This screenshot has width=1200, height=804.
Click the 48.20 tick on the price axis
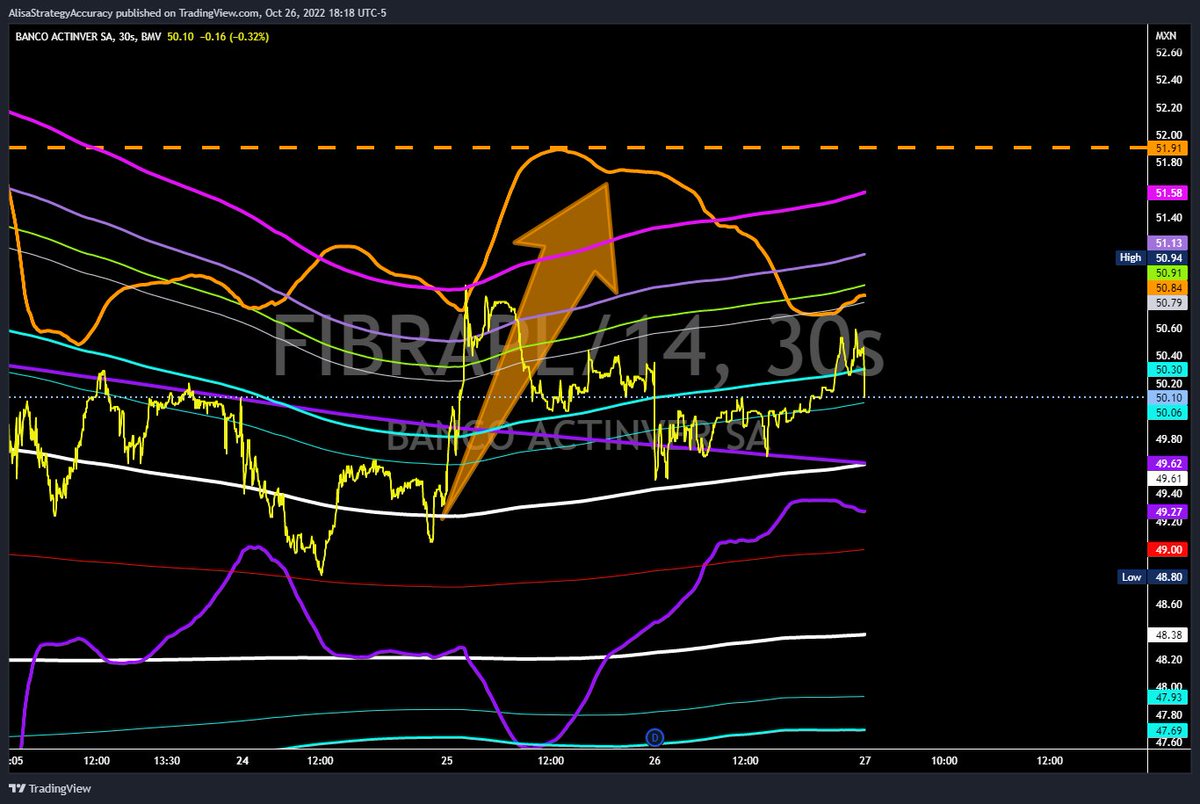[1168, 660]
